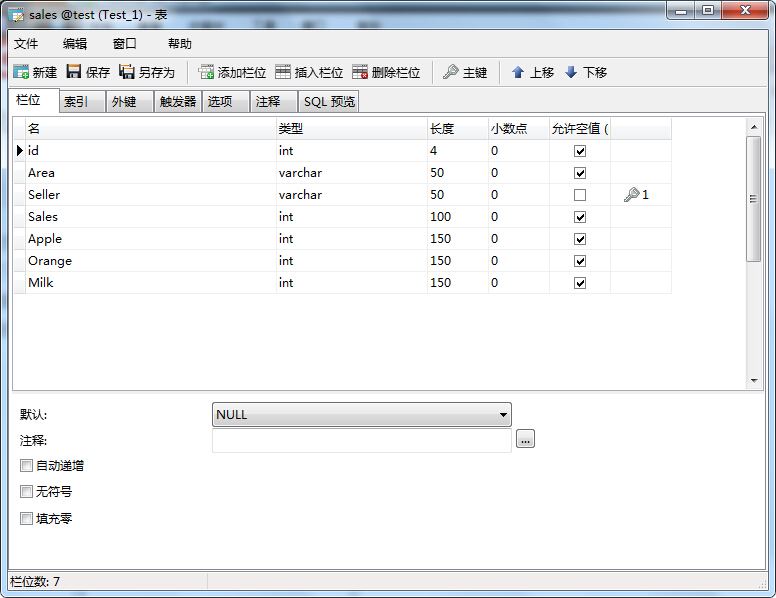Viewport: 776px width, 598px height.
Task: Click the int type cell in Milk row
Action: [351, 283]
